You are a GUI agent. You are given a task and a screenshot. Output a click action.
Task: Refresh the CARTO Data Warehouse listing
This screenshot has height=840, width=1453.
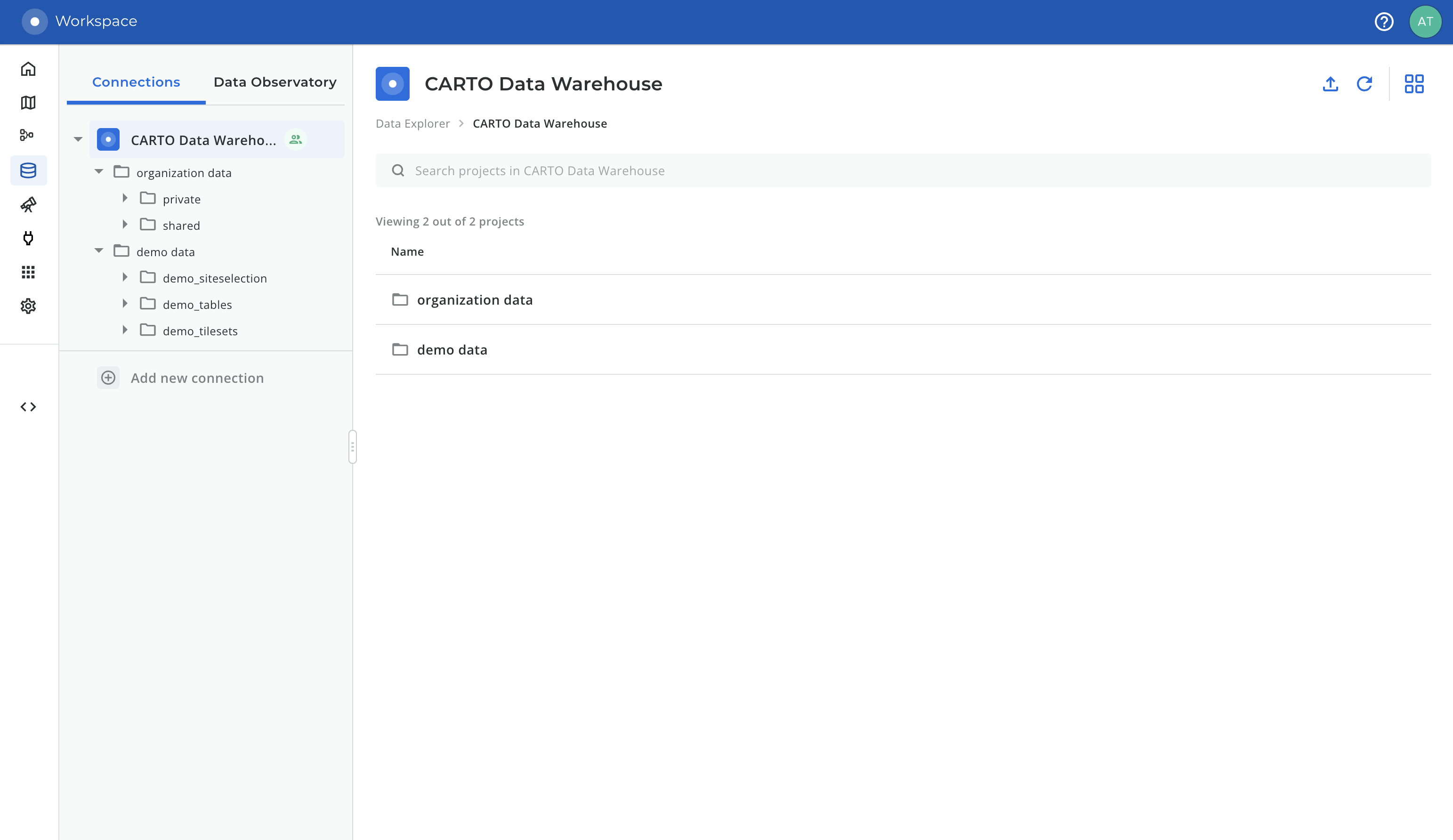1364,84
